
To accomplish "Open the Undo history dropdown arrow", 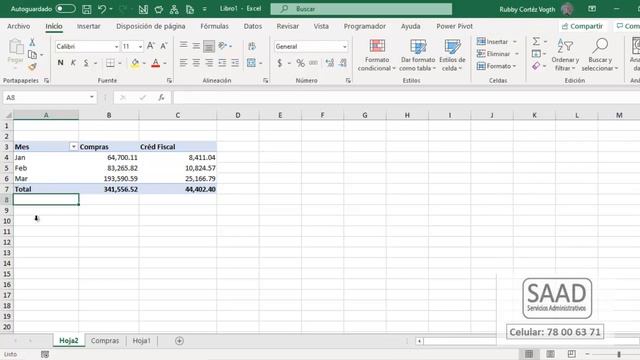I will 111,9.
